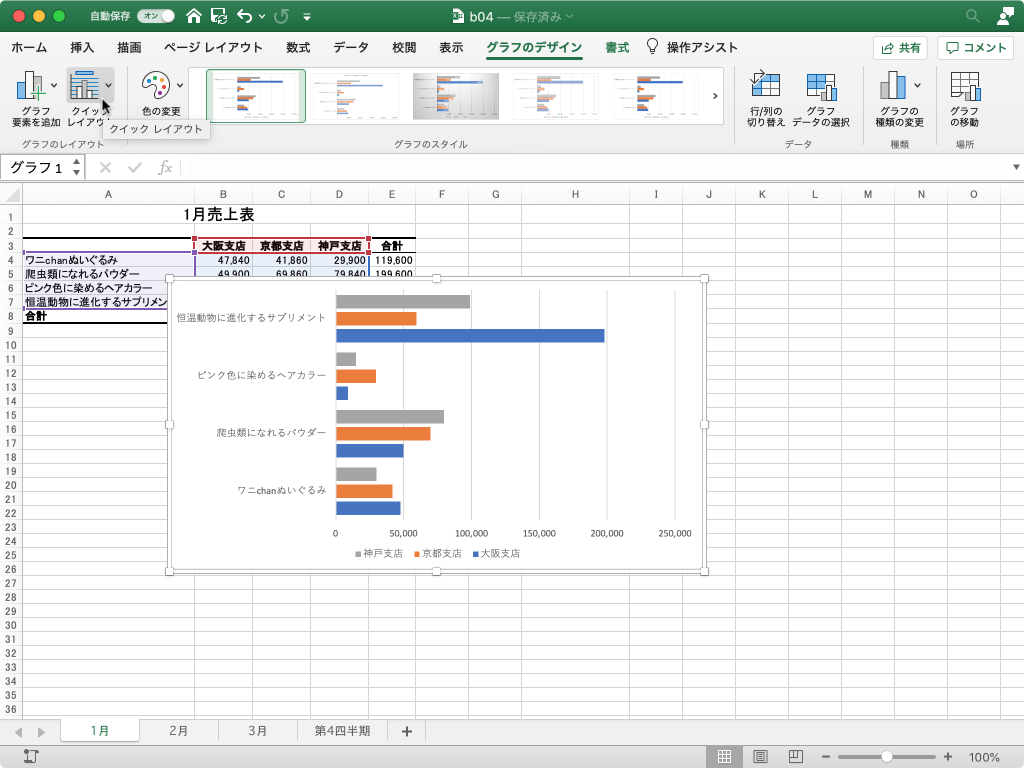The width and height of the screenshot is (1024, 768).
Task: Expand the formula bar arrow at right
Action: (x=1016, y=167)
